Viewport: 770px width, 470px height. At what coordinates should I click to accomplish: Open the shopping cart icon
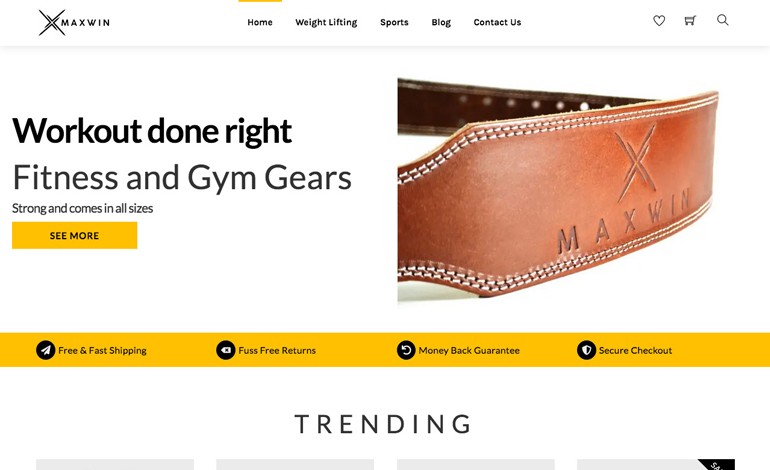(690, 20)
